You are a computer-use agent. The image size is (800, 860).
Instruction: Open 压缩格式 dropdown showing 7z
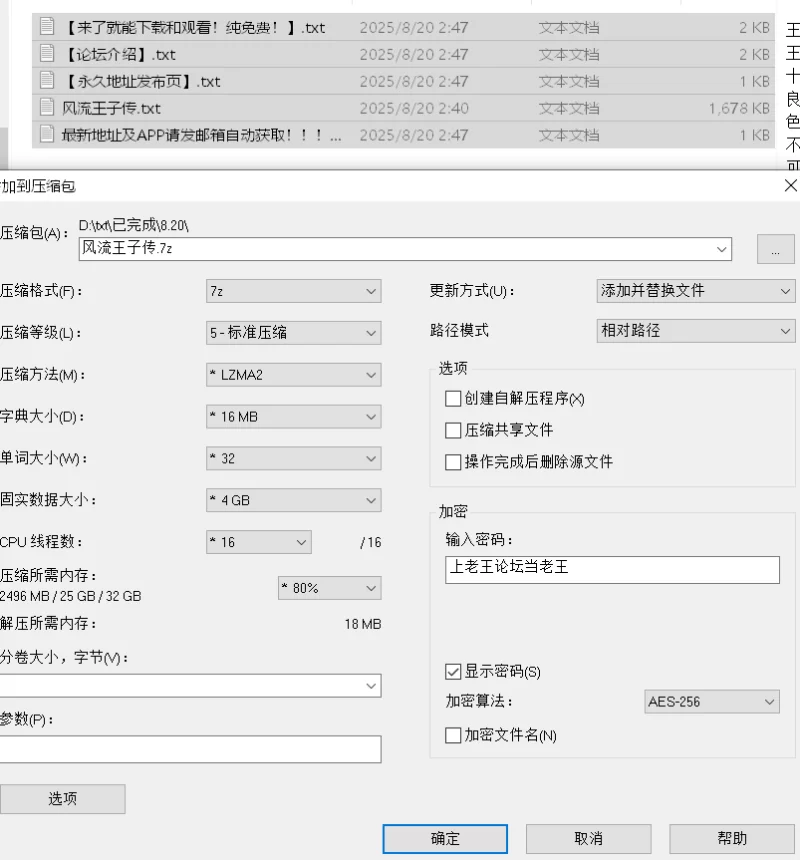click(294, 291)
